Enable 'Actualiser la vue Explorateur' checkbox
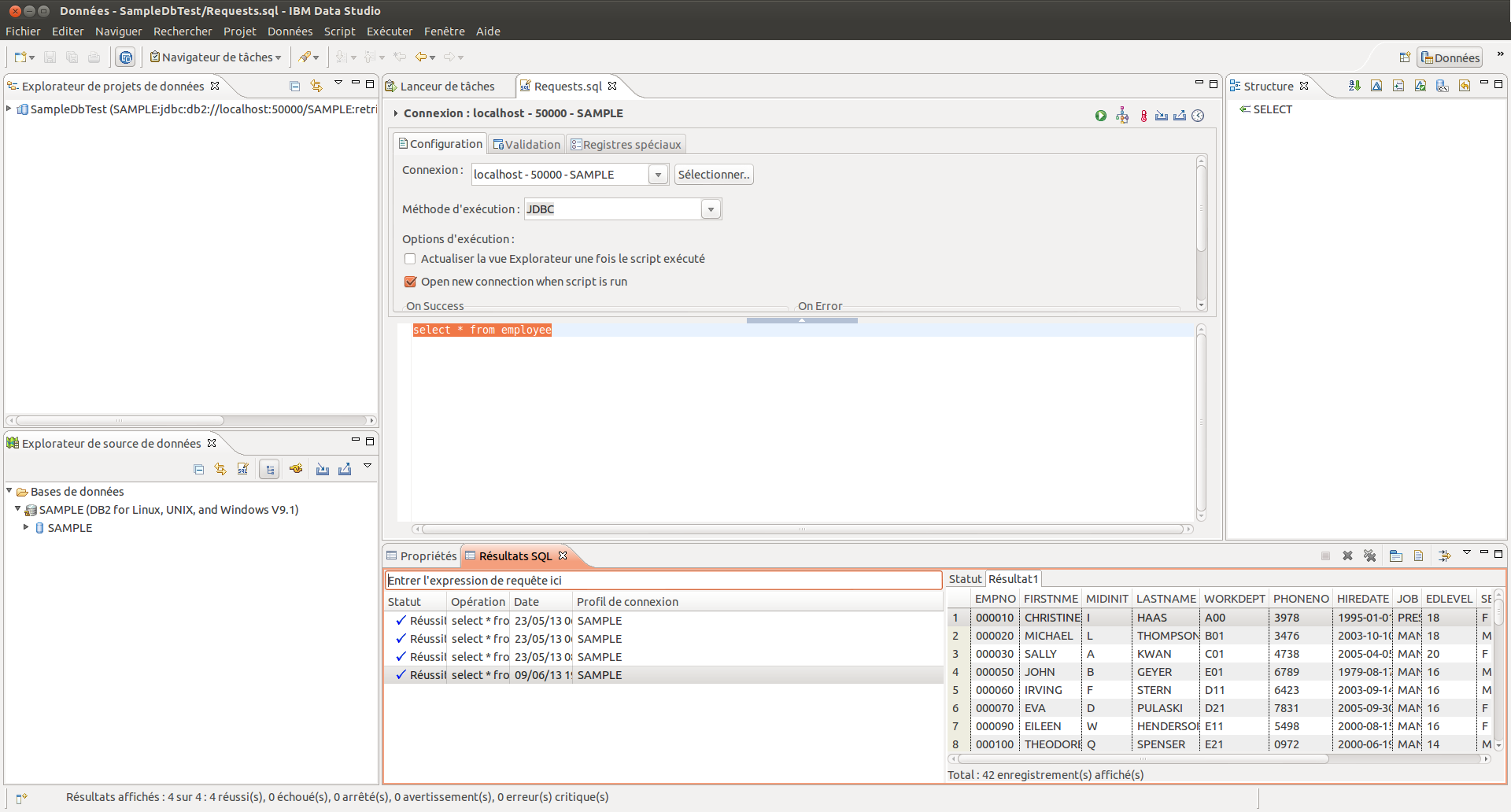 pyautogui.click(x=410, y=259)
